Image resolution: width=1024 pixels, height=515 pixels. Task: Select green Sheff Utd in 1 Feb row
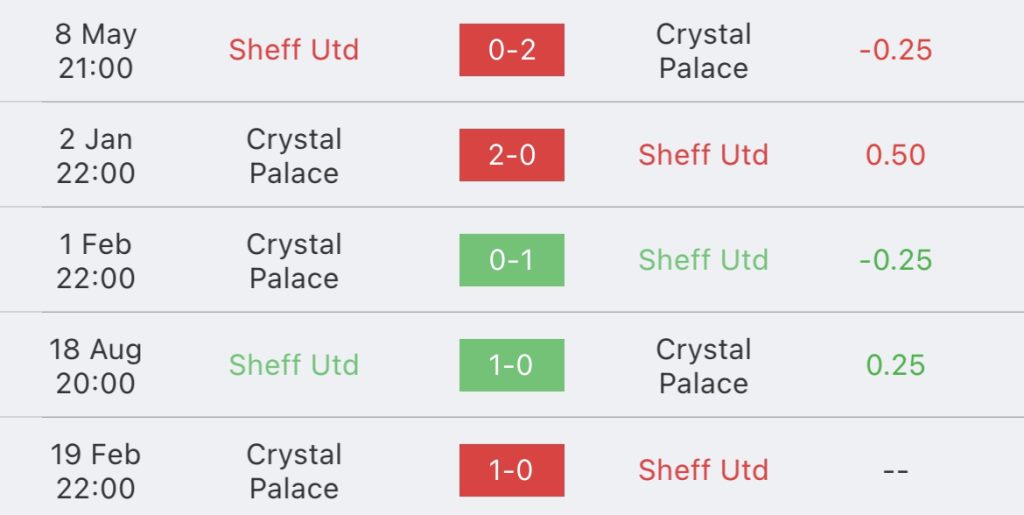click(703, 260)
